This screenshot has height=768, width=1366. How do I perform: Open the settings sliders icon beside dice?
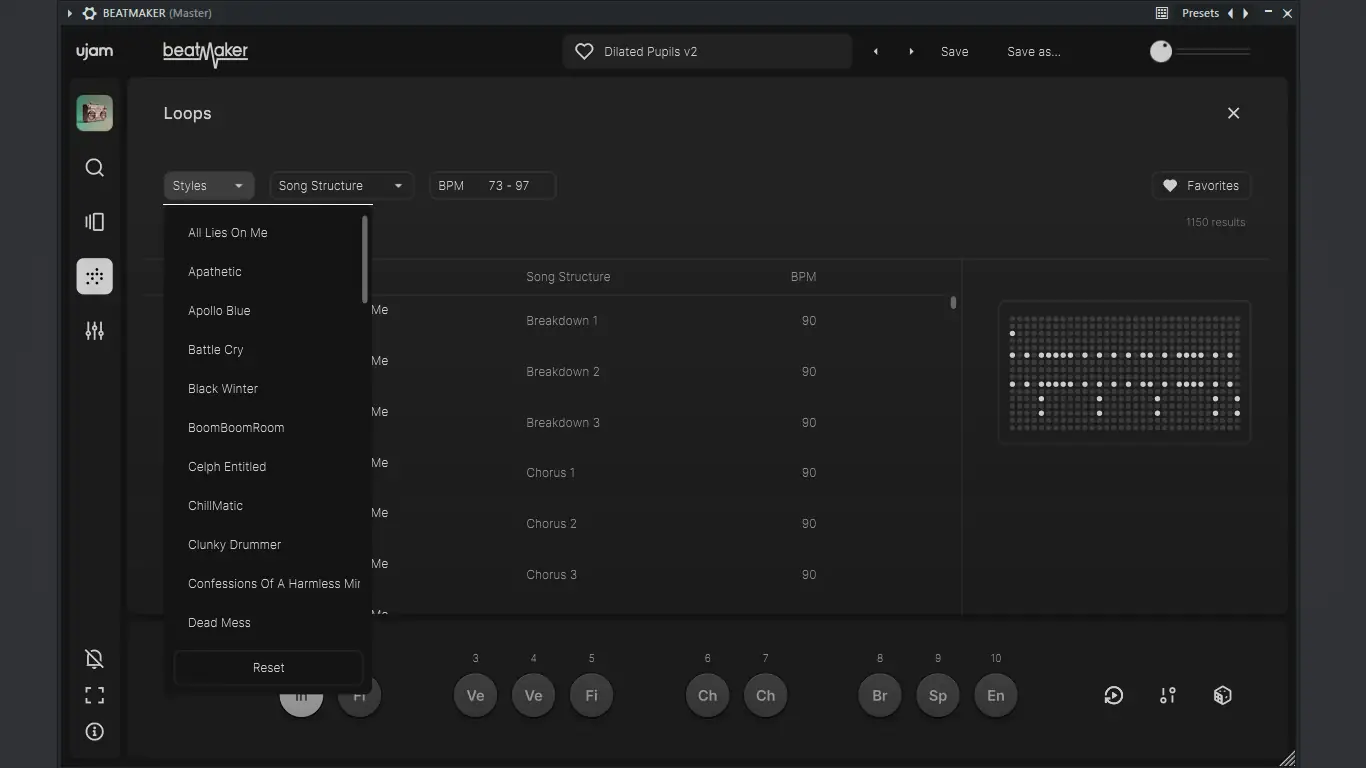[1168, 696]
